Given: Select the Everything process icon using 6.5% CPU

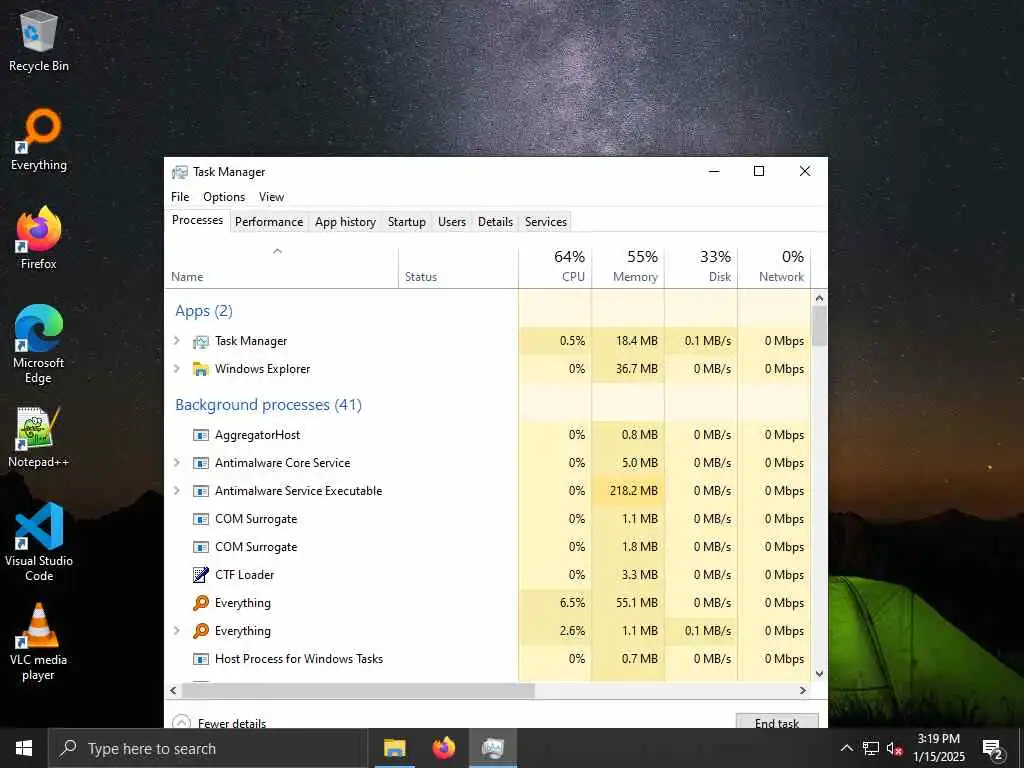Looking at the screenshot, I should pyautogui.click(x=200, y=603).
